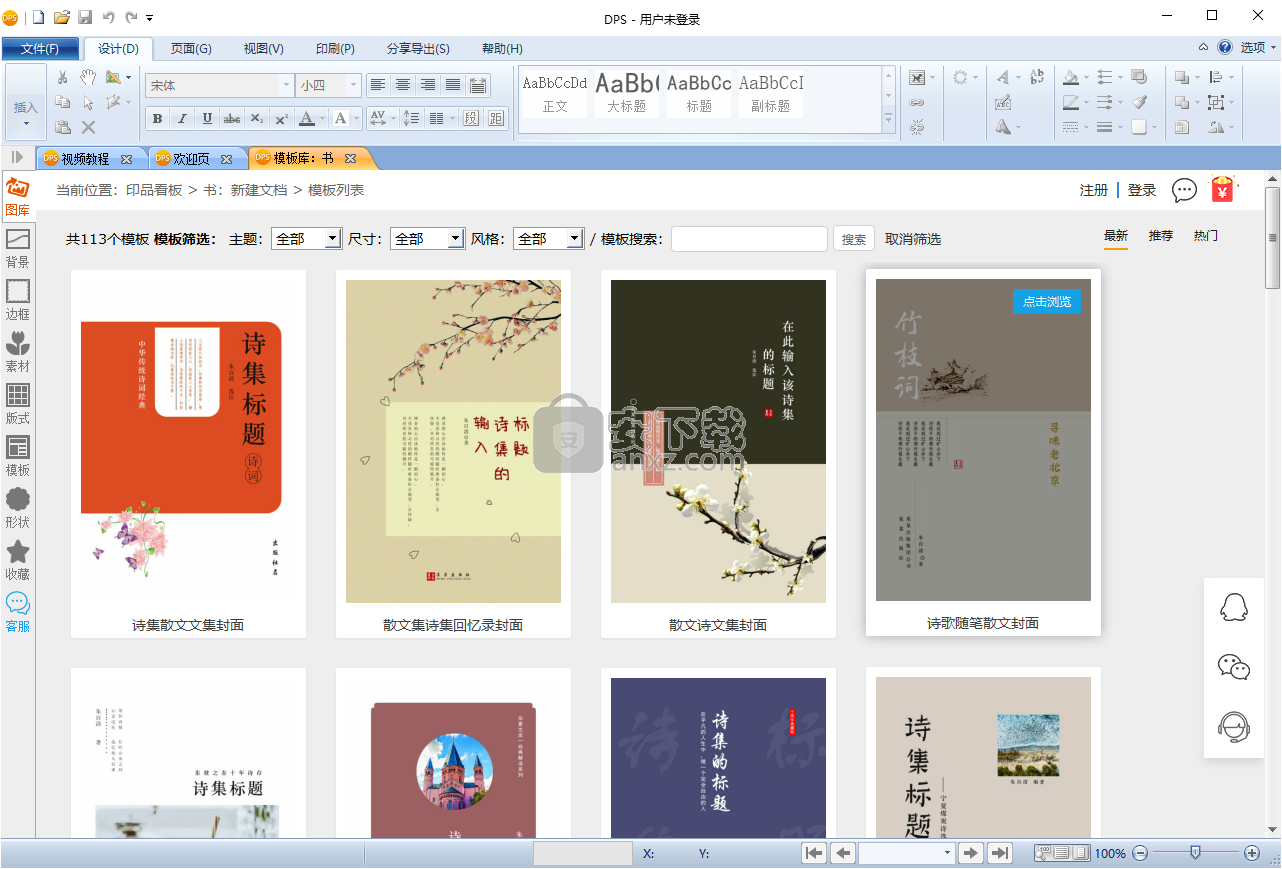The width and height of the screenshot is (1282, 869).
Task: Click the zoom out minus button
Action: [1139, 853]
